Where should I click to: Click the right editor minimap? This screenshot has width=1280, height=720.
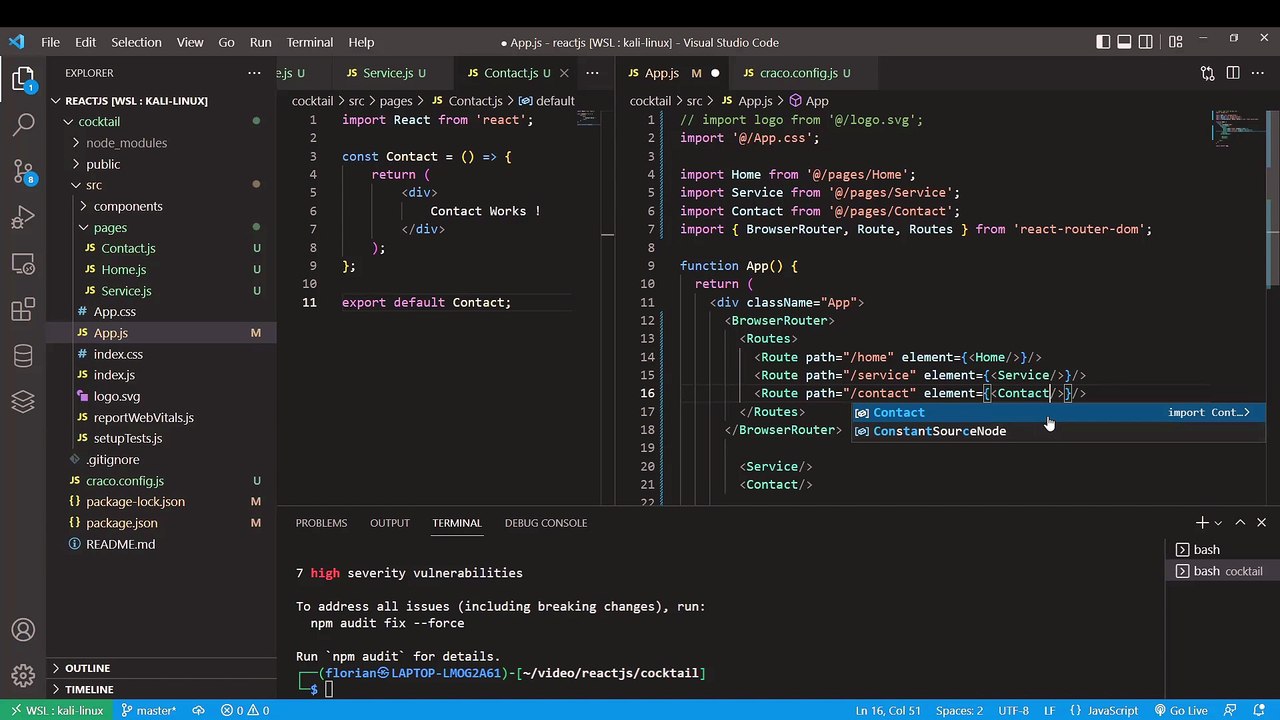(x=1240, y=130)
